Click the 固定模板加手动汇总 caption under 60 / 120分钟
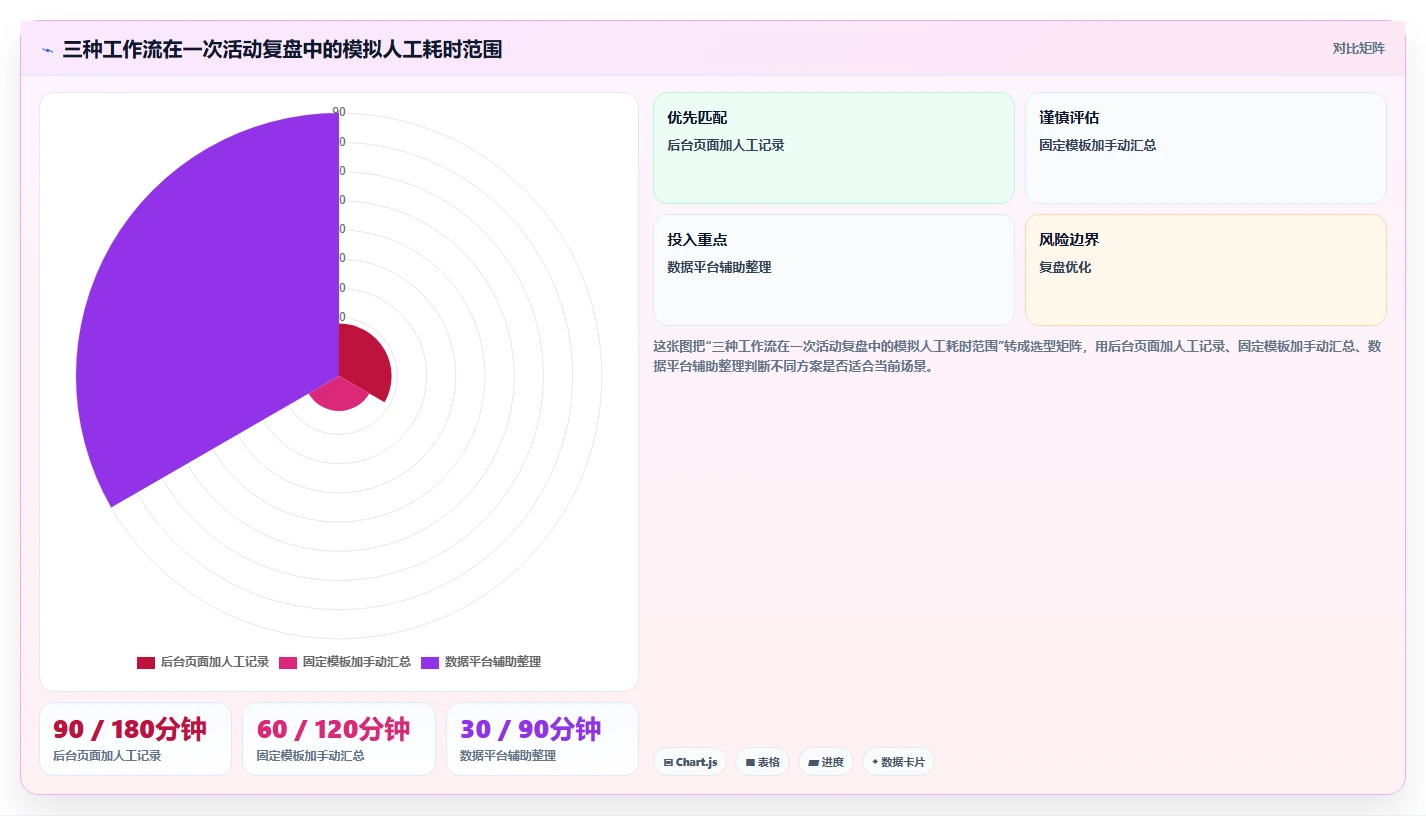1426x816 pixels. coord(311,756)
